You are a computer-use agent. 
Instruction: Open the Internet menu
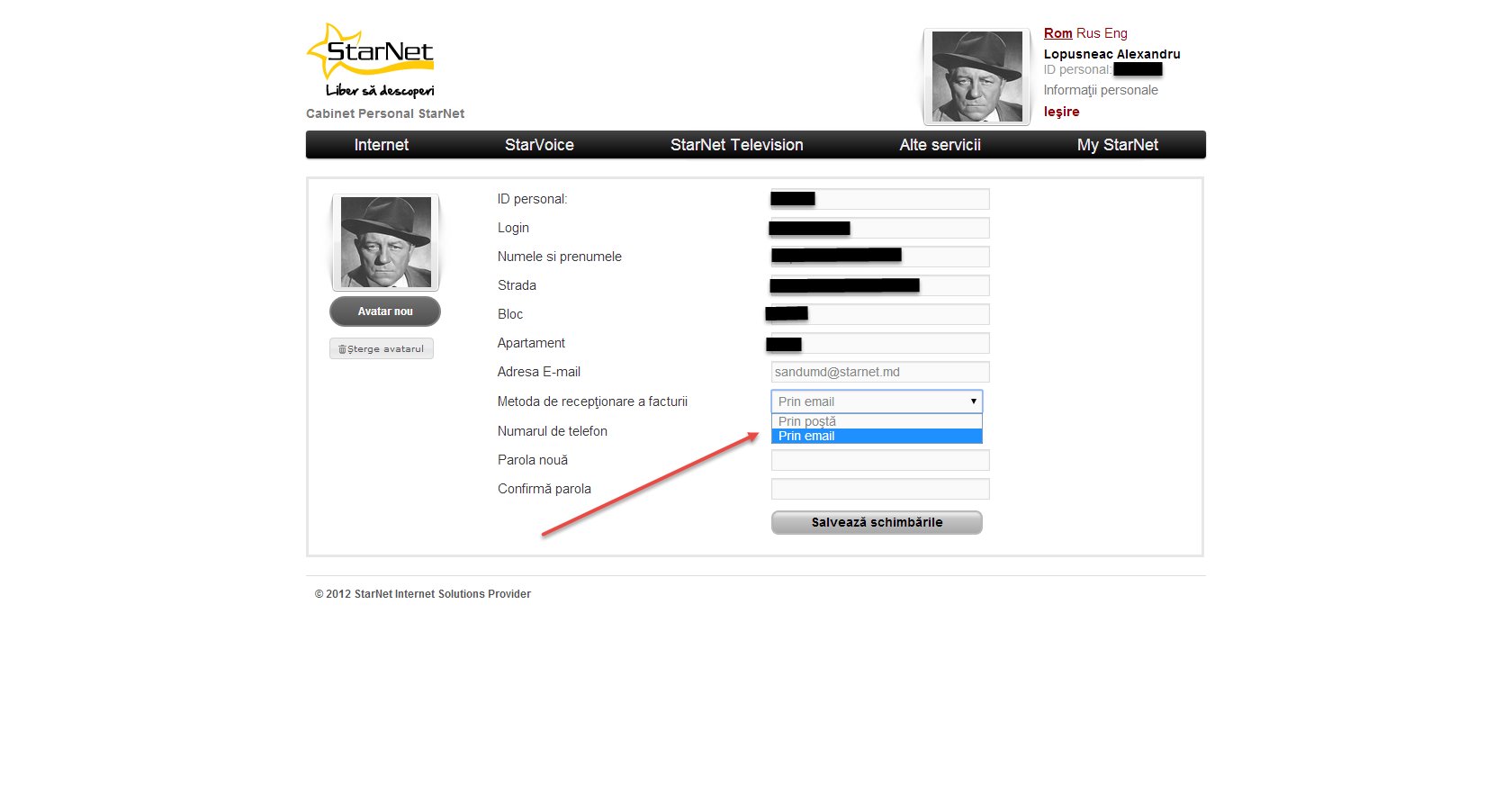[x=382, y=145]
